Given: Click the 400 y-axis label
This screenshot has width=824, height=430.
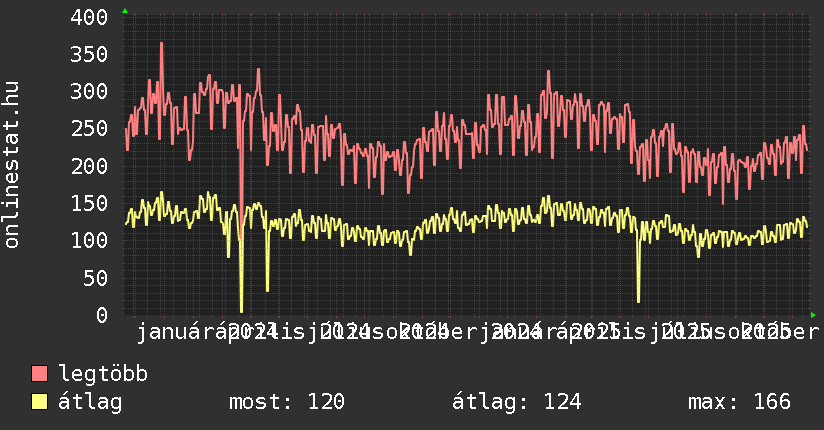Looking at the screenshot, I should (89, 18).
